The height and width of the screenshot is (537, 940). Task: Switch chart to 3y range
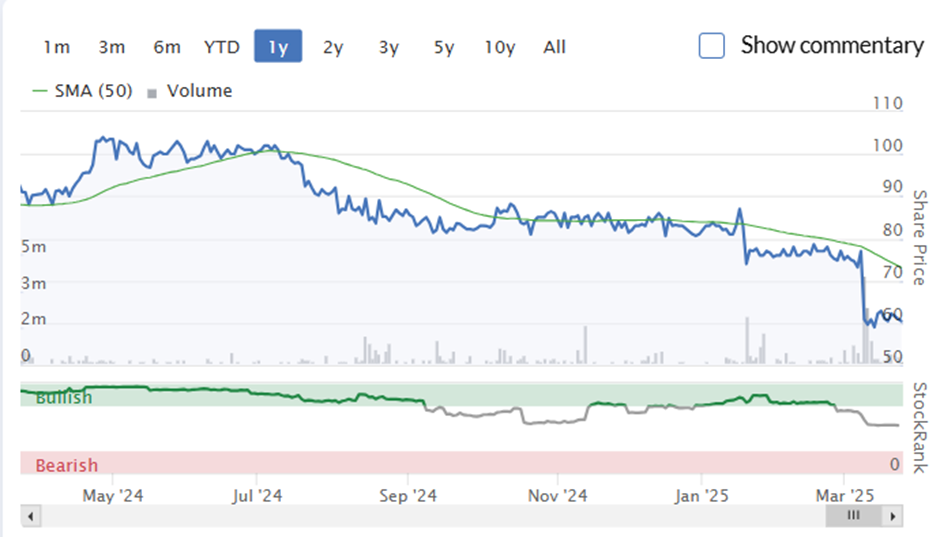388,47
